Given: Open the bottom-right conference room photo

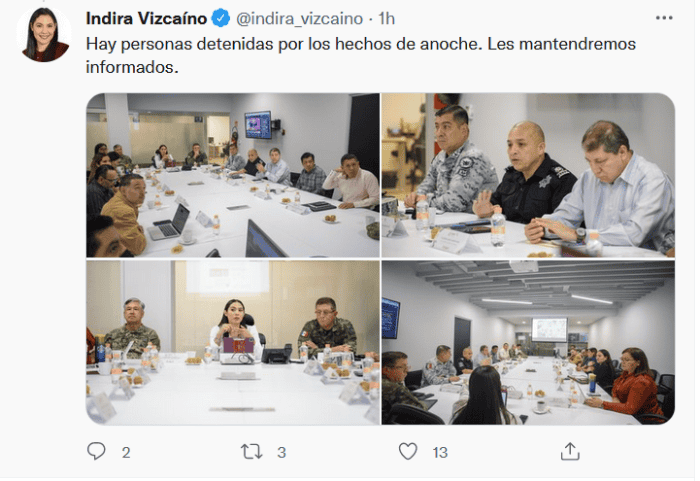Looking at the screenshot, I should pyautogui.click(x=528, y=343).
